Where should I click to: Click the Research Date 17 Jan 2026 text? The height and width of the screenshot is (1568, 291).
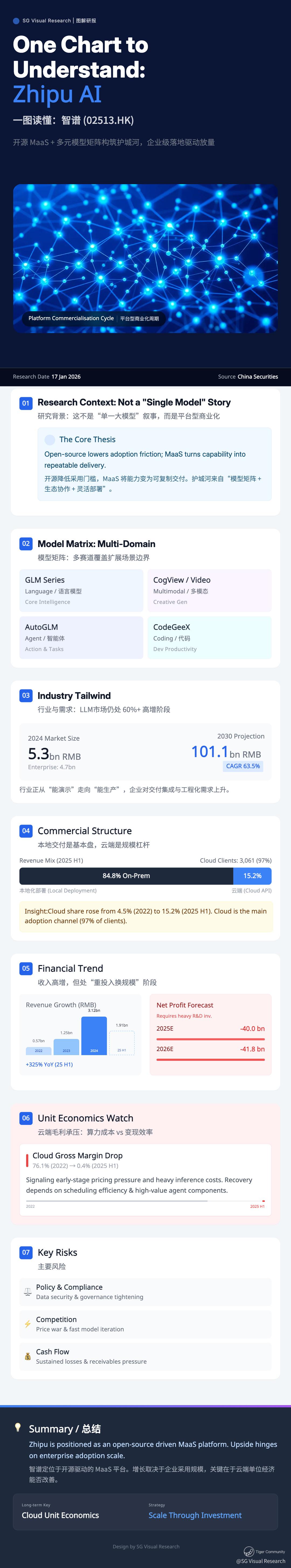coord(47,377)
